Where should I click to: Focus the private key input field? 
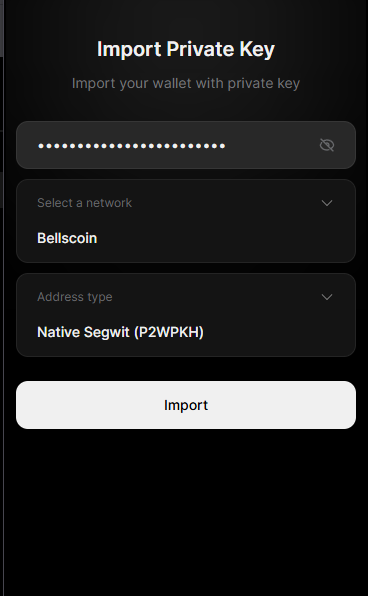tap(186, 145)
